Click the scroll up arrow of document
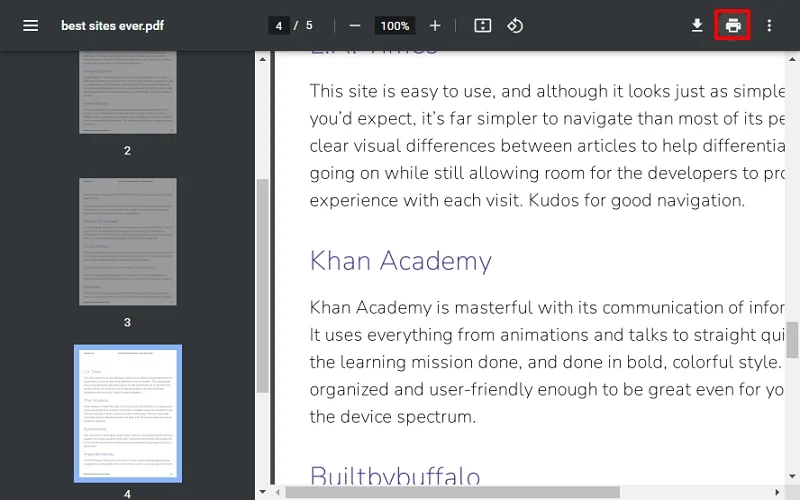The width and height of the screenshot is (800, 500). point(793,58)
